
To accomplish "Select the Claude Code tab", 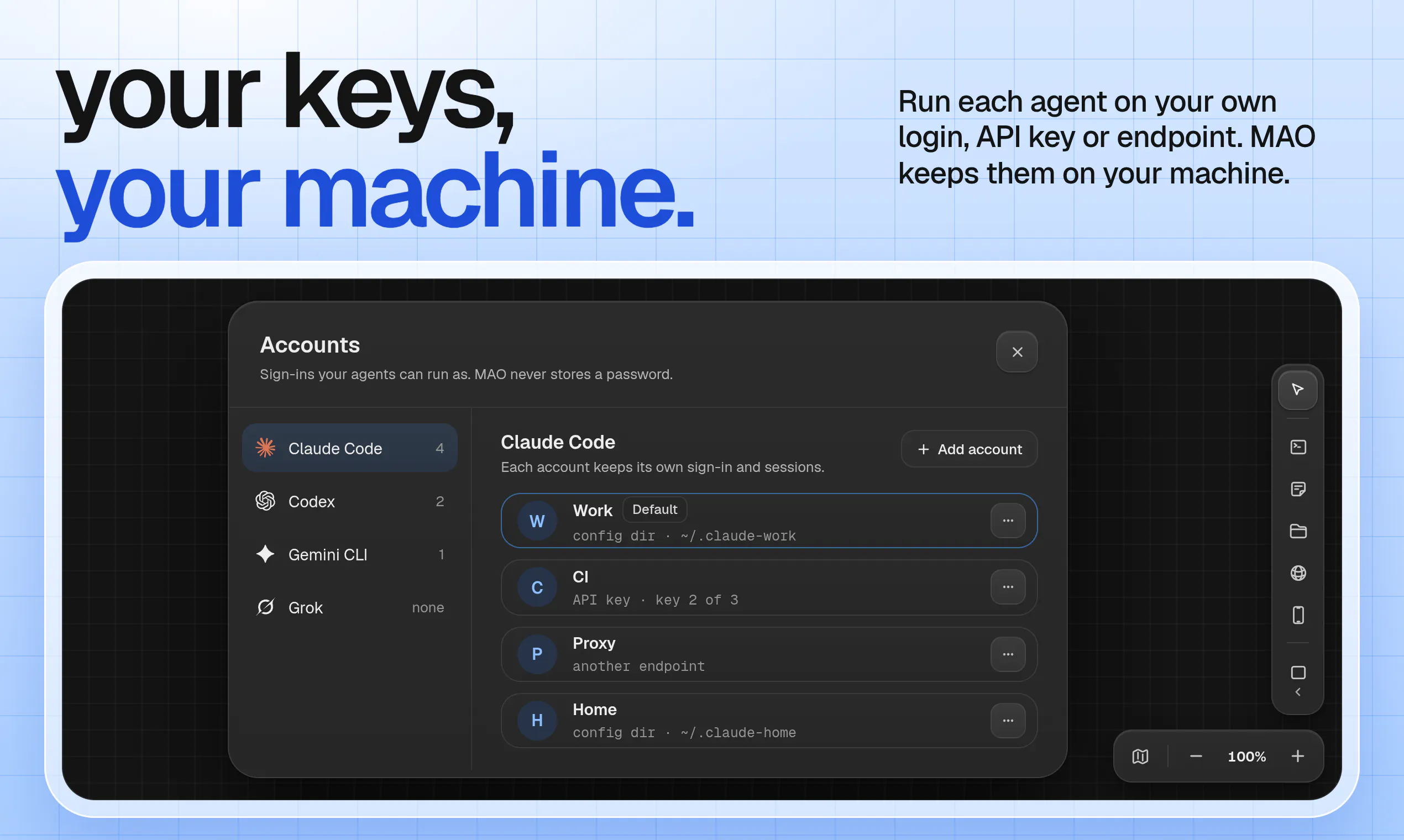I will pos(349,448).
